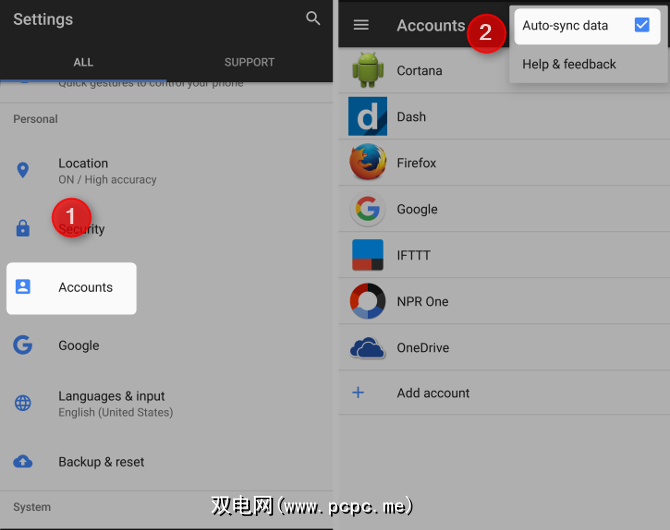The width and height of the screenshot is (670, 530).
Task: Open Location ON / High accuracy settings
Action: click(x=167, y=171)
